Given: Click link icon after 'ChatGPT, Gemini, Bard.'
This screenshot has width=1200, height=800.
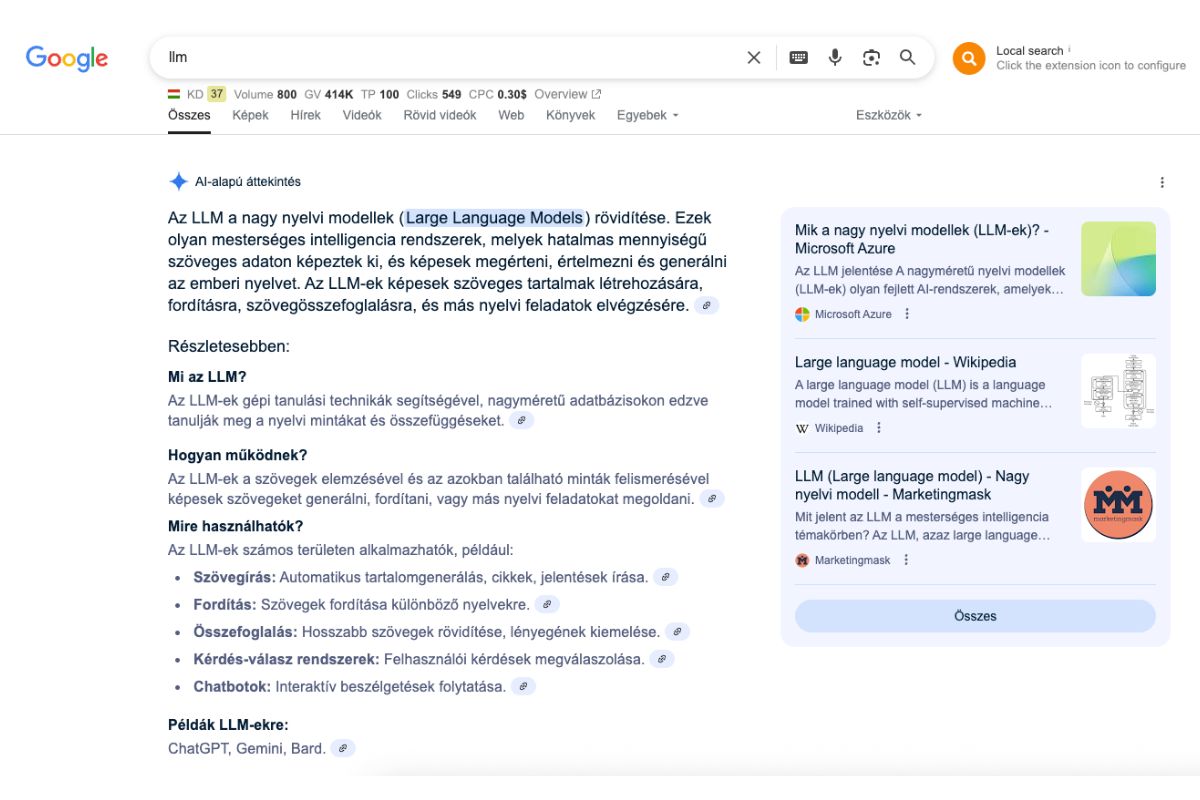Looking at the screenshot, I should (343, 748).
